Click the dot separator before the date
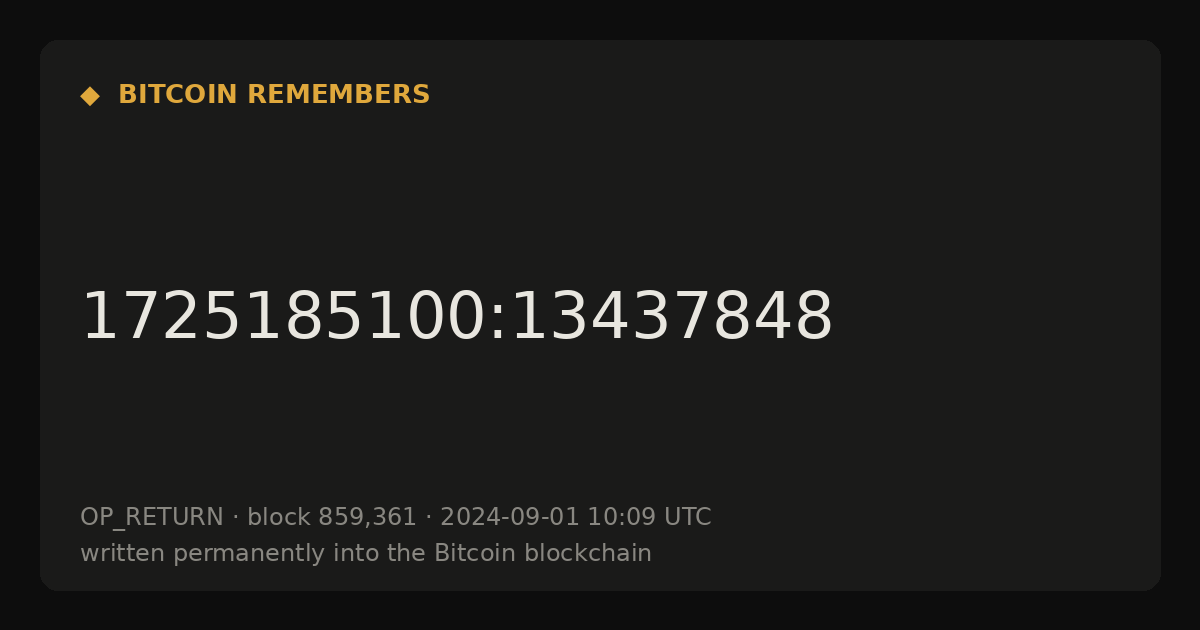 point(428,518)
